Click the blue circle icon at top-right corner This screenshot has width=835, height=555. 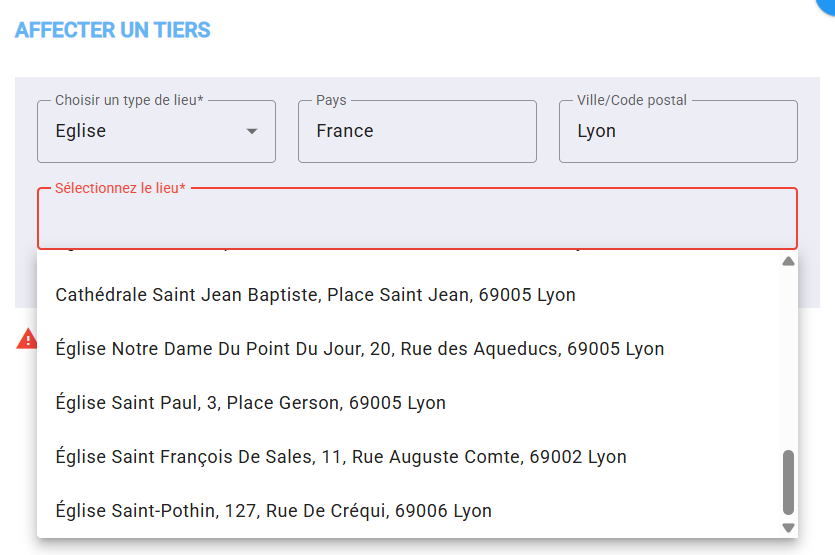pyautogui.click(x=826, y=4)
